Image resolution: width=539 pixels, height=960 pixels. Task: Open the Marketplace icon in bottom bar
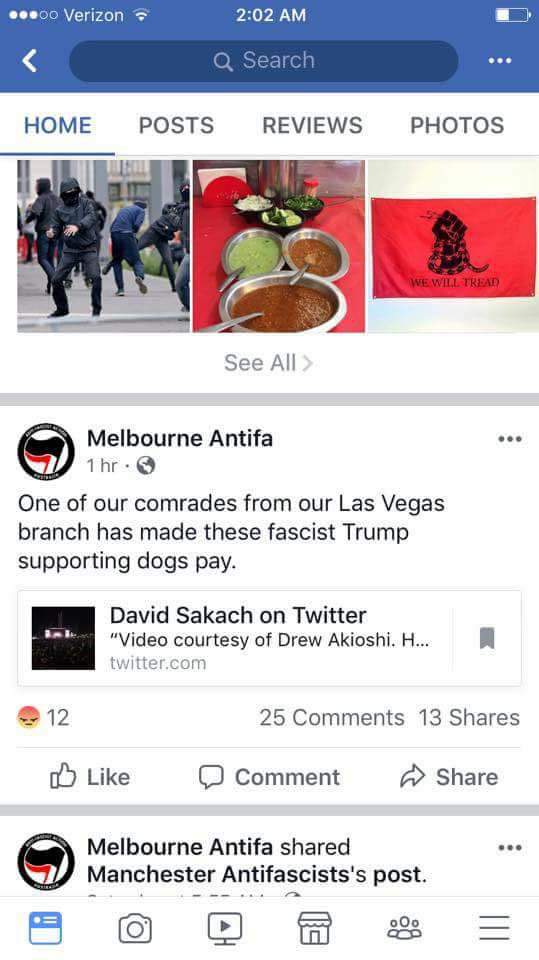(x=314, y=928)
